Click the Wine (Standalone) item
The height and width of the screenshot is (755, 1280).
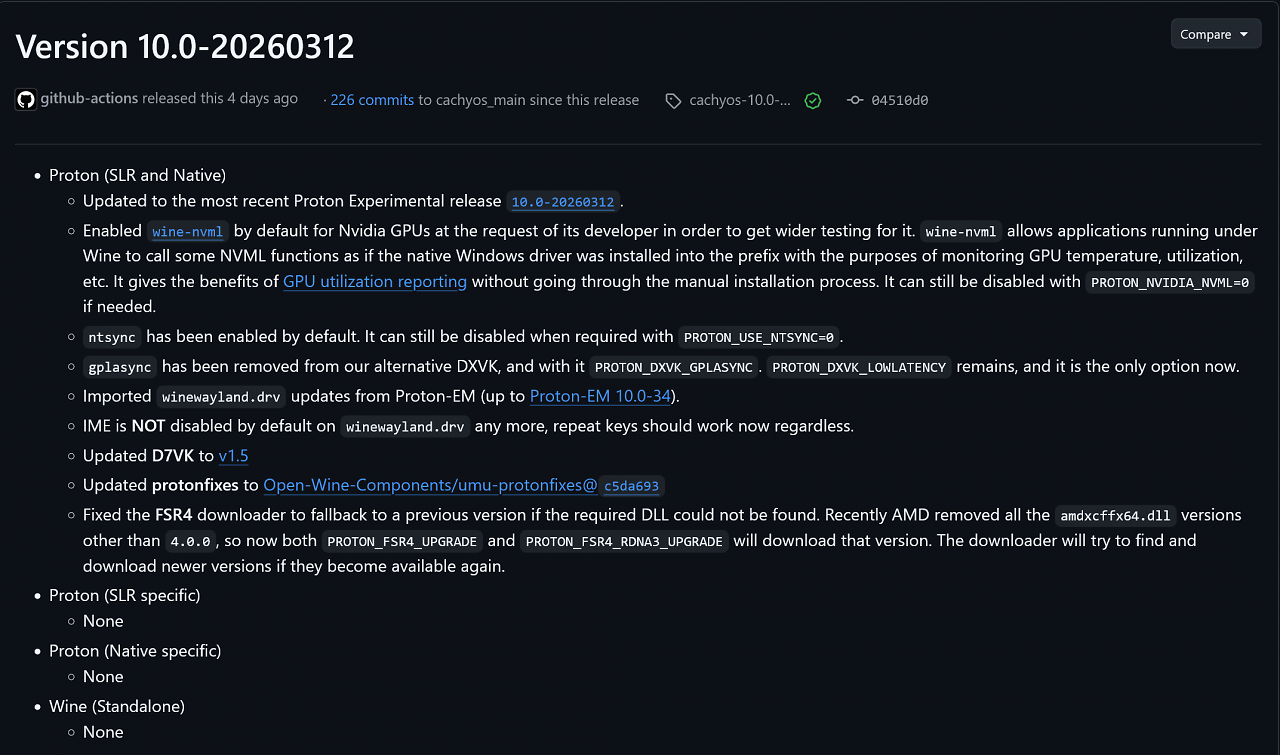click(x=117, y=707)
